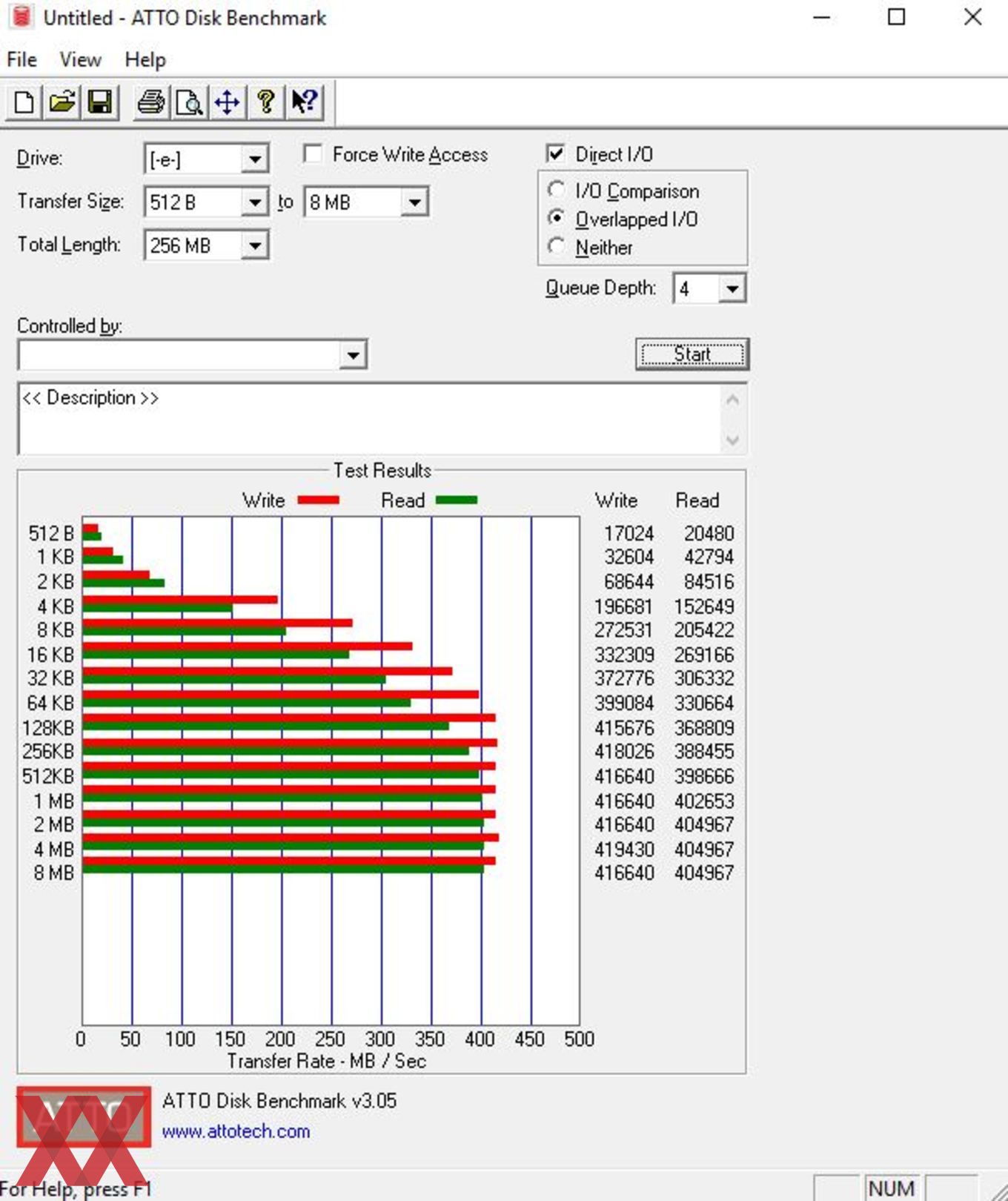Choose the Neither radio option
Screen dimensions: 1008x1201
[x=556, y=246]
